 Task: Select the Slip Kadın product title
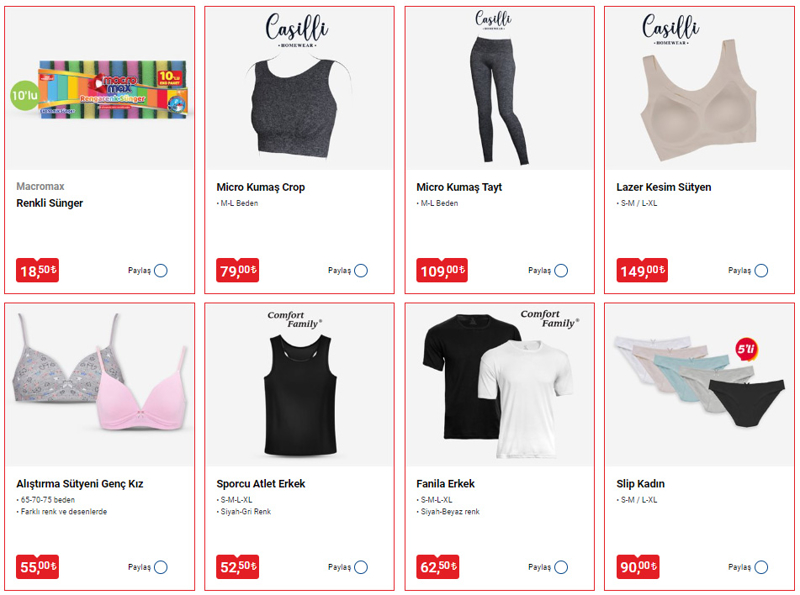(640, 484)
